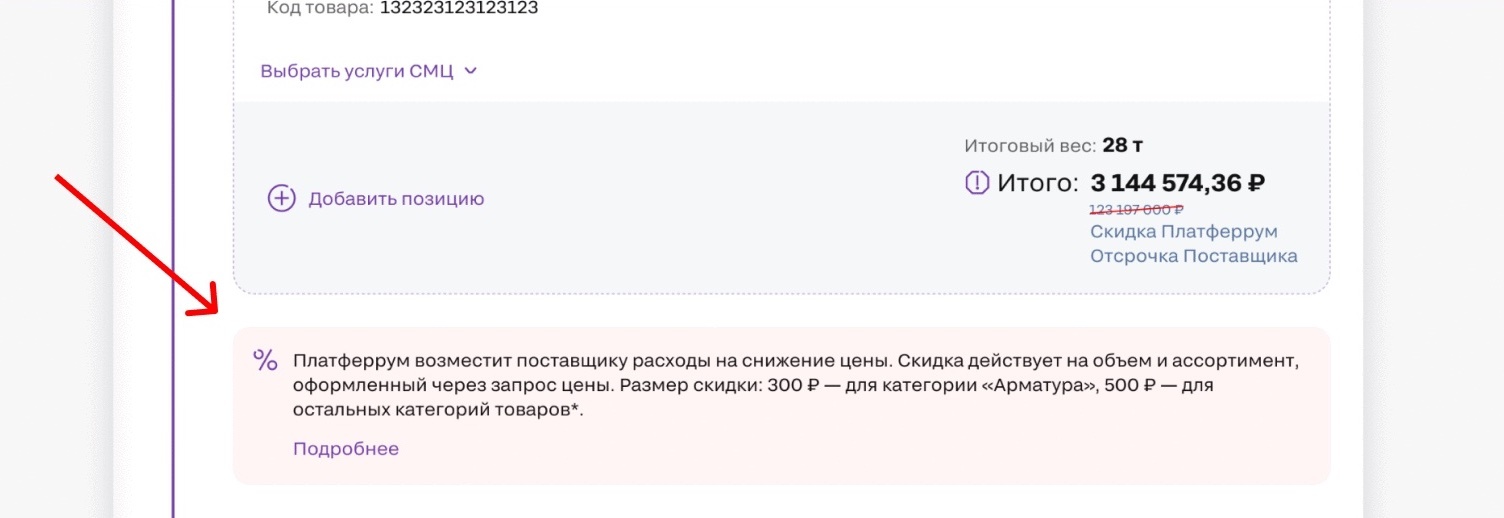Viewport: 1504px width, 518px height.
Task: Select the Добавить позицию text button
Action: (x=396, y=198)
